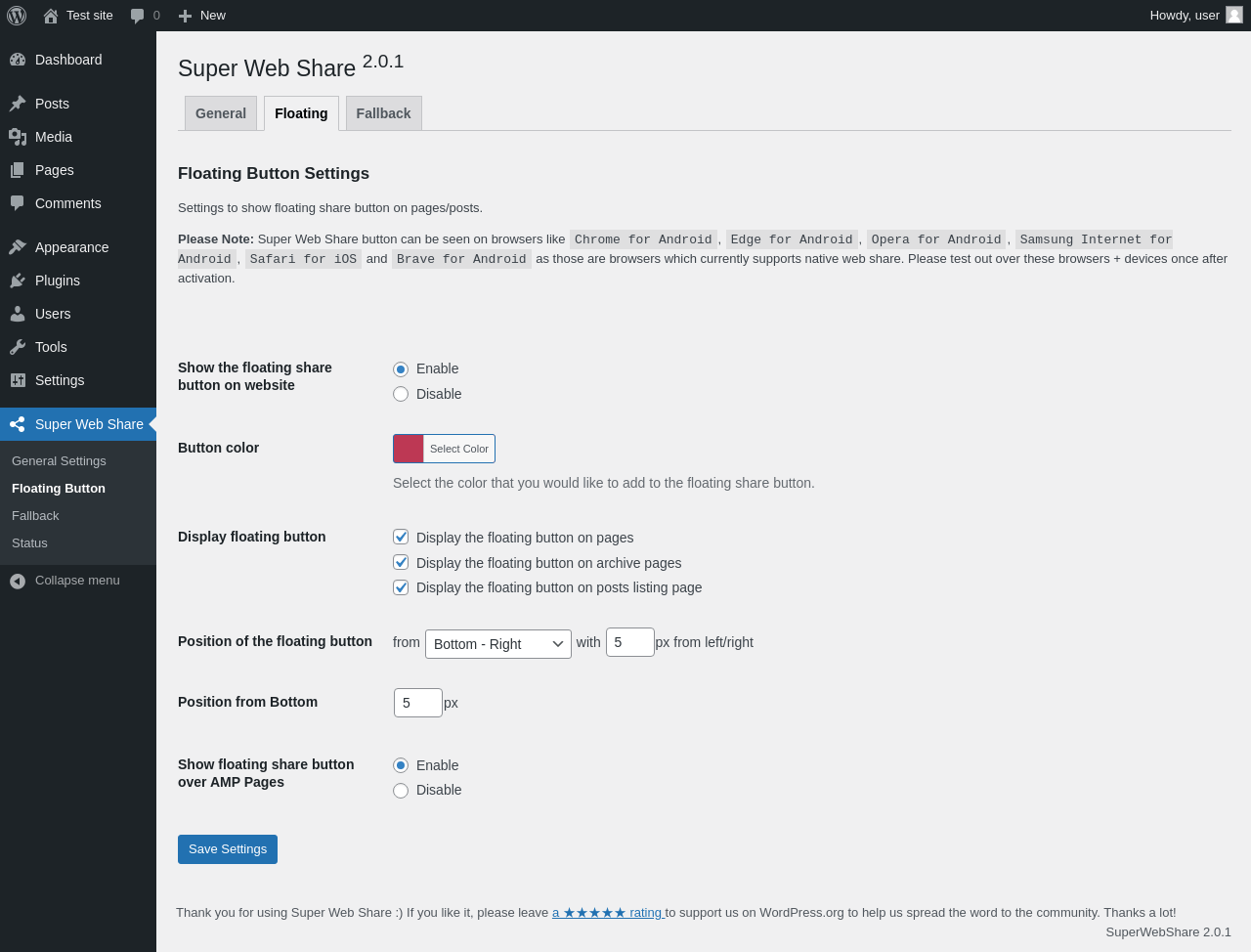Click Save Settings button
Viewport: 1251px width, 952px height.
[x=228, y=849]
